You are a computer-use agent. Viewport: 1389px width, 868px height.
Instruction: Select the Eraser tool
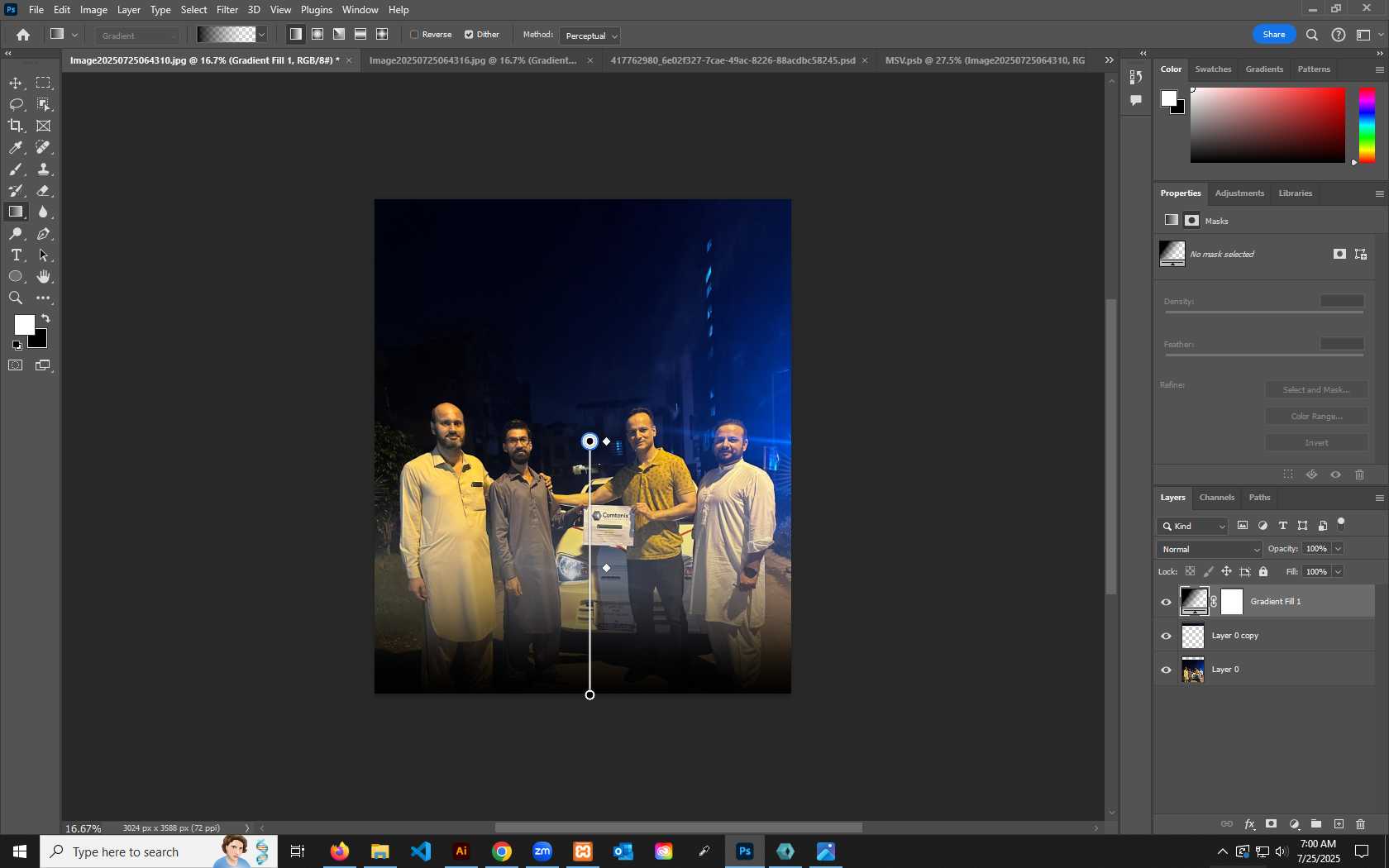coord(44,190)
